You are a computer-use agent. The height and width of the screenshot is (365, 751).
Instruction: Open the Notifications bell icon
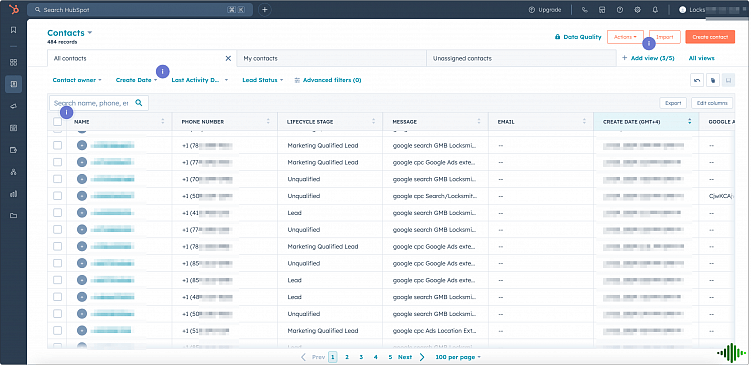[655, 10]
